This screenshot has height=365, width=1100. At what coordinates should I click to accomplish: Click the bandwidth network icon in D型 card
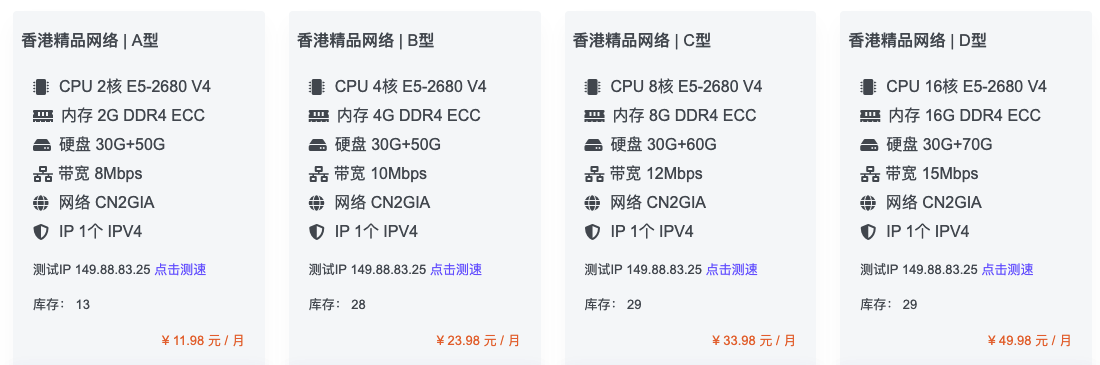[x=870, y=173]
